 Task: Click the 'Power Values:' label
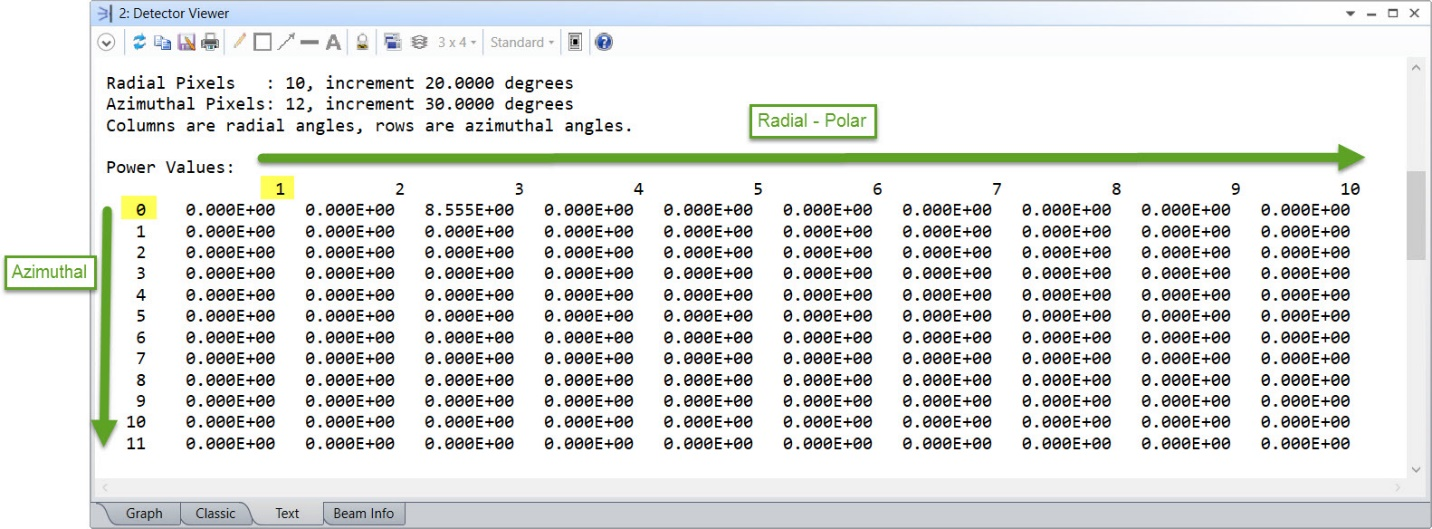(169, 168)
